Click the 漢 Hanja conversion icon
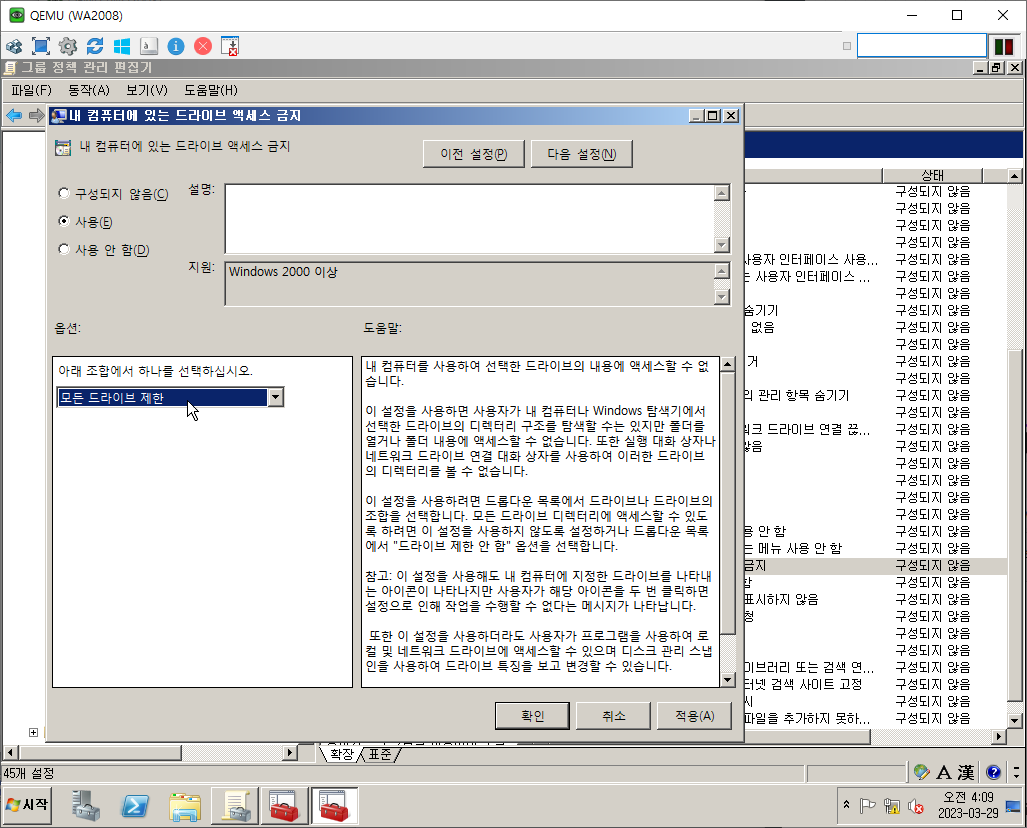Image resolution: width=1027 pixels, height=828 pixels. [x=966, y=773]
